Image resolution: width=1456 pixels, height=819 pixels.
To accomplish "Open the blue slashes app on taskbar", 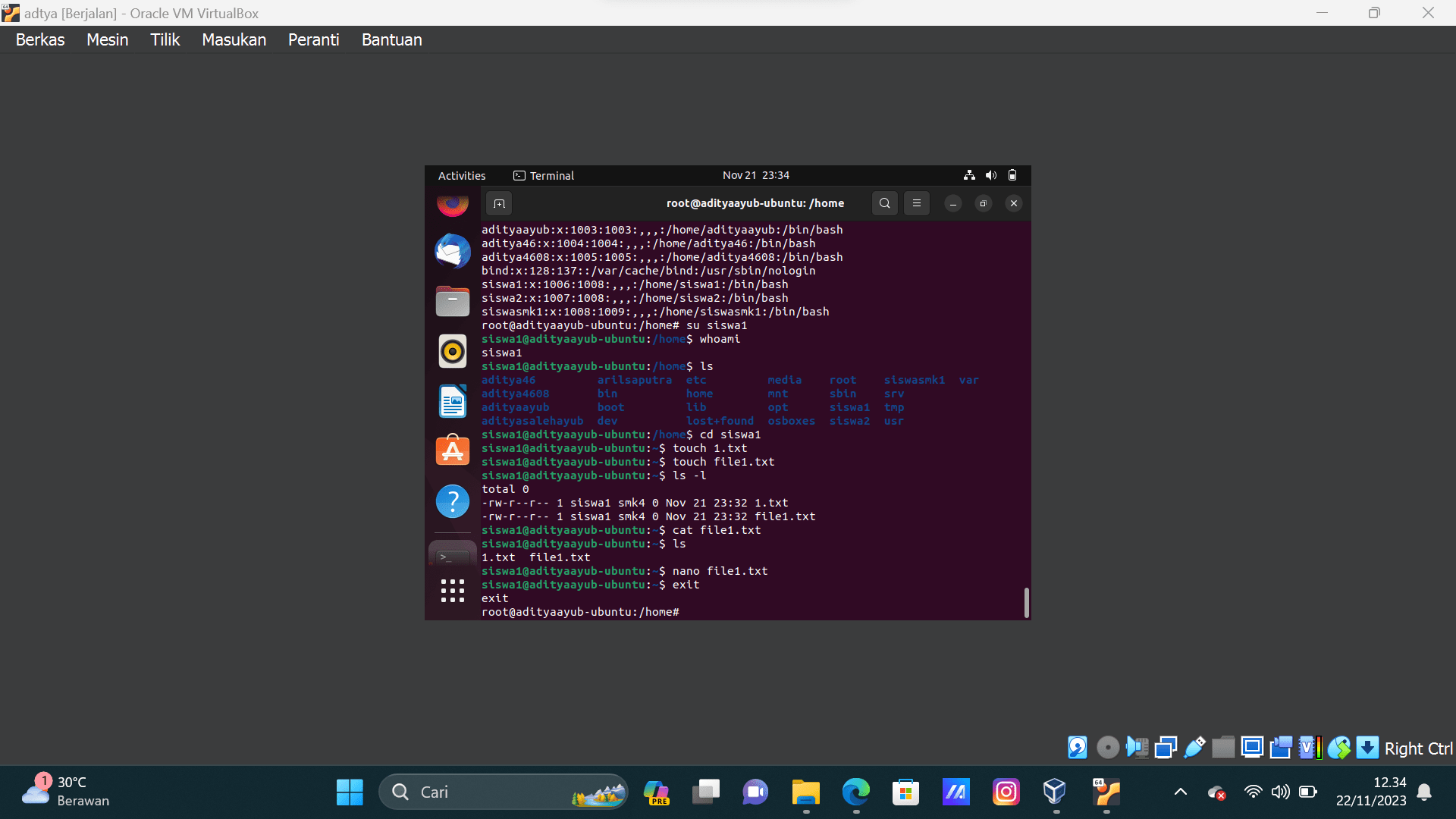I will pyautogui.click(x=955, y=792).
